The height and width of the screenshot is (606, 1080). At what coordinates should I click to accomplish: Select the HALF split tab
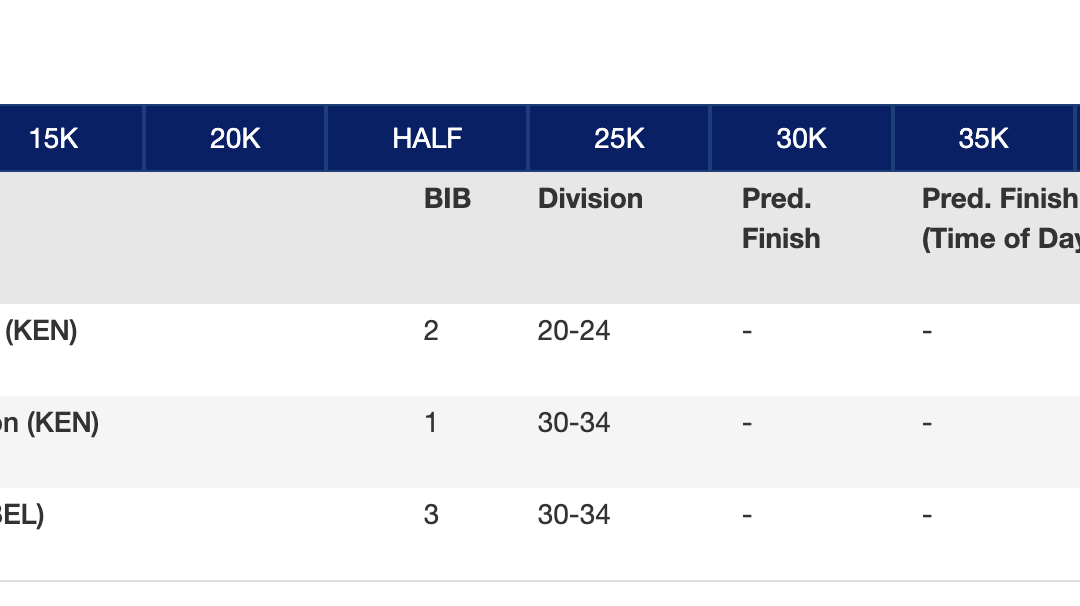pyautogui.click(x=427, y=139)
